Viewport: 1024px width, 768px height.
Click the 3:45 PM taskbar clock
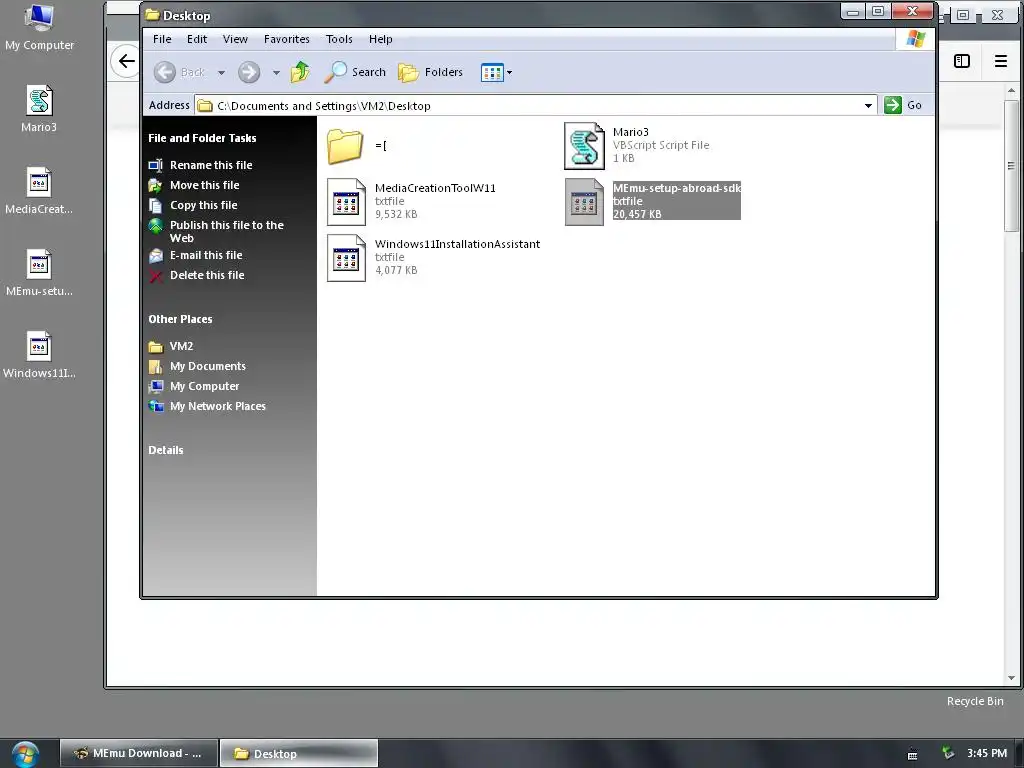click(987, 753)
